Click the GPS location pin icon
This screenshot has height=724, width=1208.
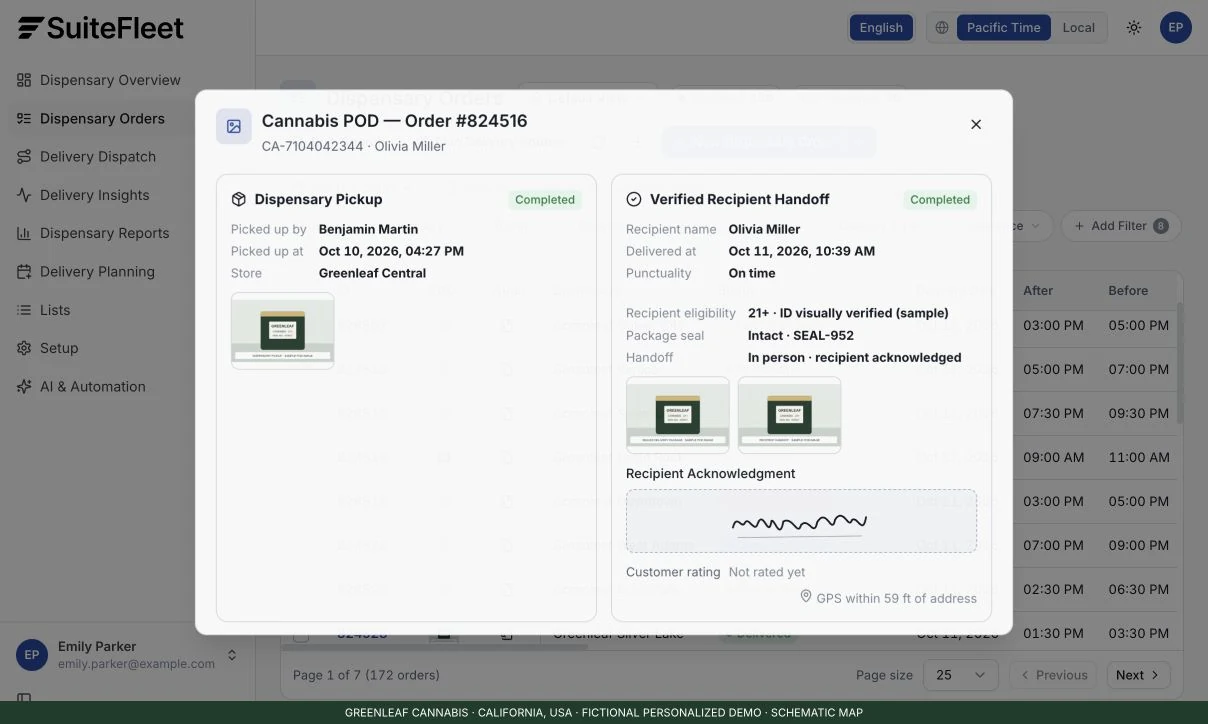click(806, 596)
